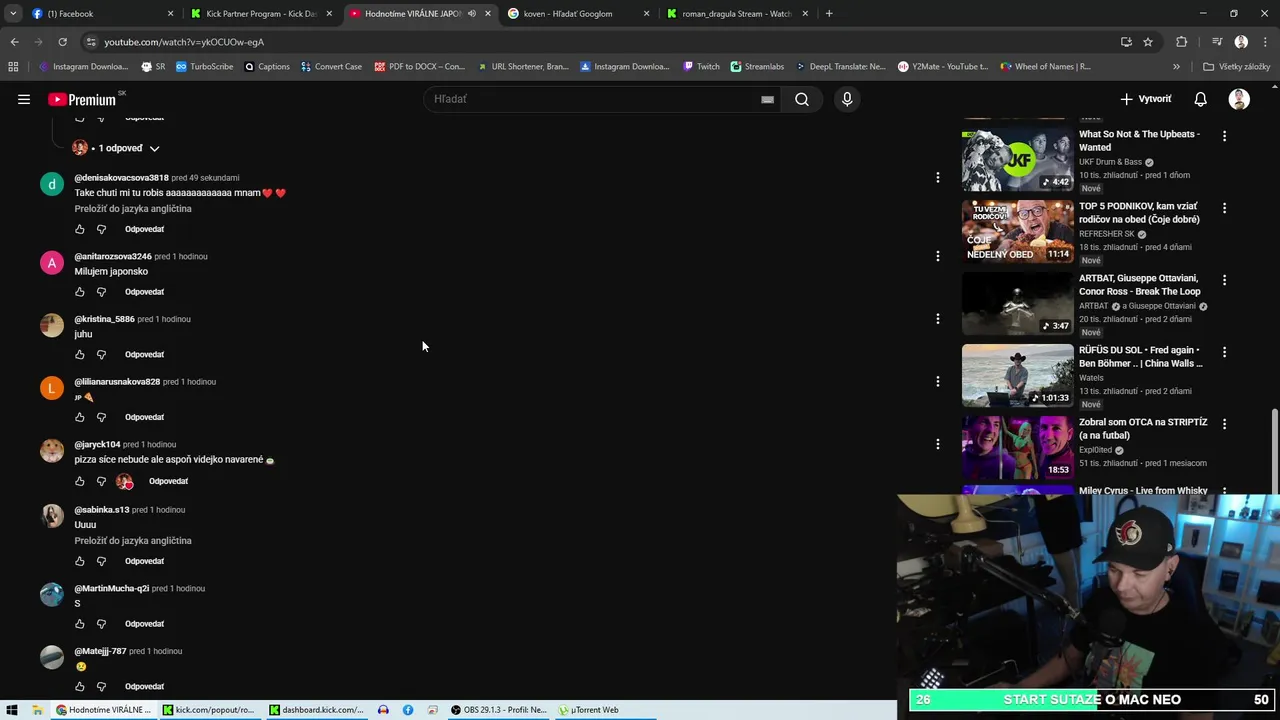
Task: Translate the 'Take chuti' comment to English
Action: point(133,209)
